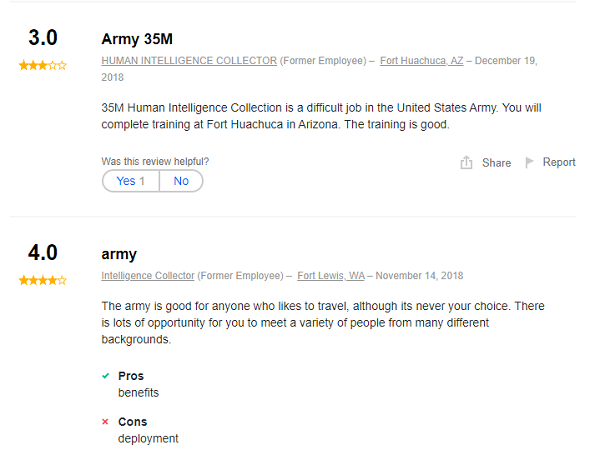Viewport: 600px width, 460px height.
Task: Click the "benefits" text under Pros
Action: coord(138,393)
